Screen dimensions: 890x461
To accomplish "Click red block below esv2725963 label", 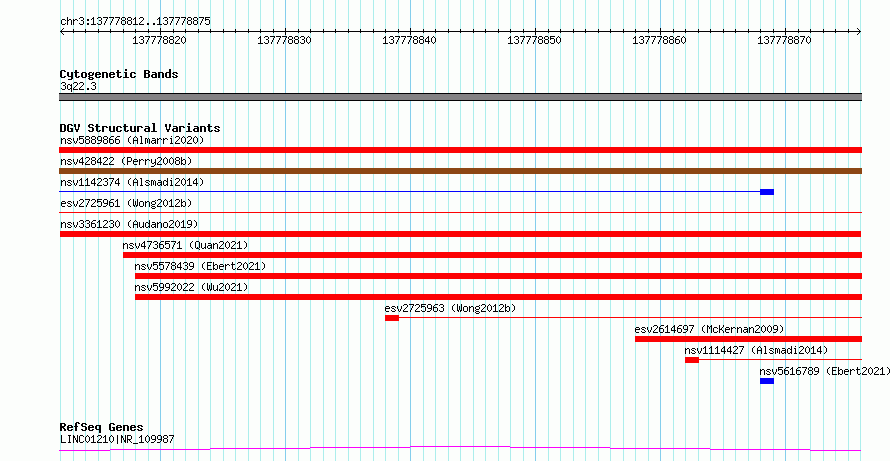I will tap(392, 318).
